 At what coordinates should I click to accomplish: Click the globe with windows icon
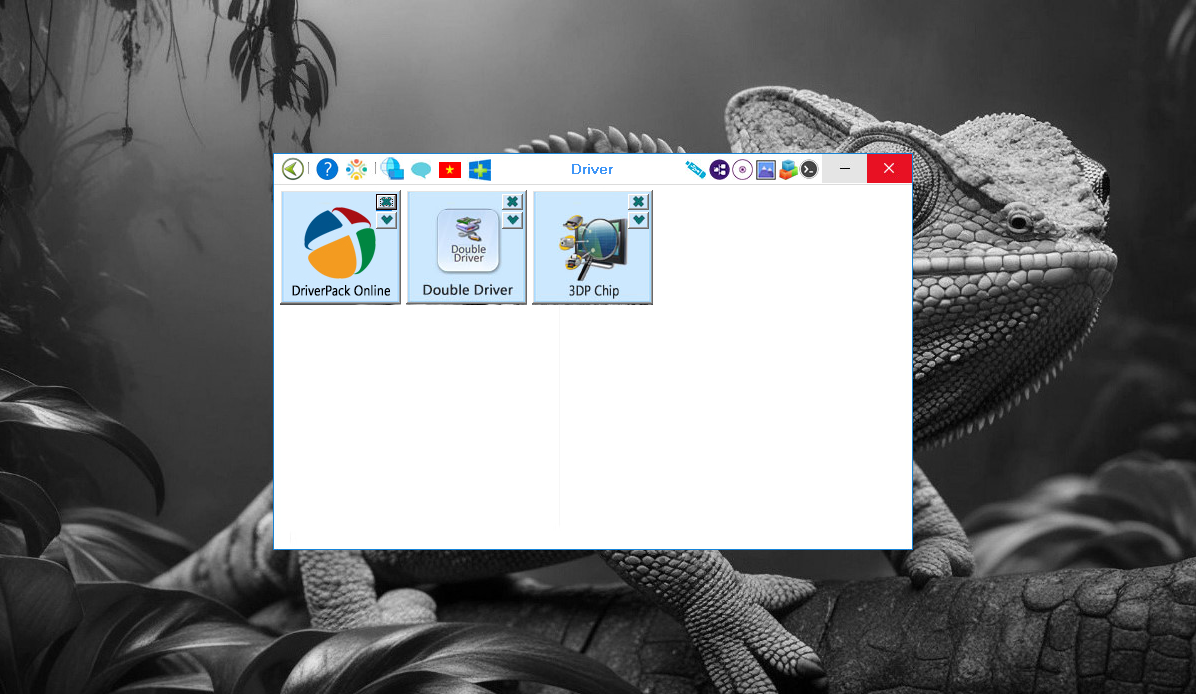point(392,169)
